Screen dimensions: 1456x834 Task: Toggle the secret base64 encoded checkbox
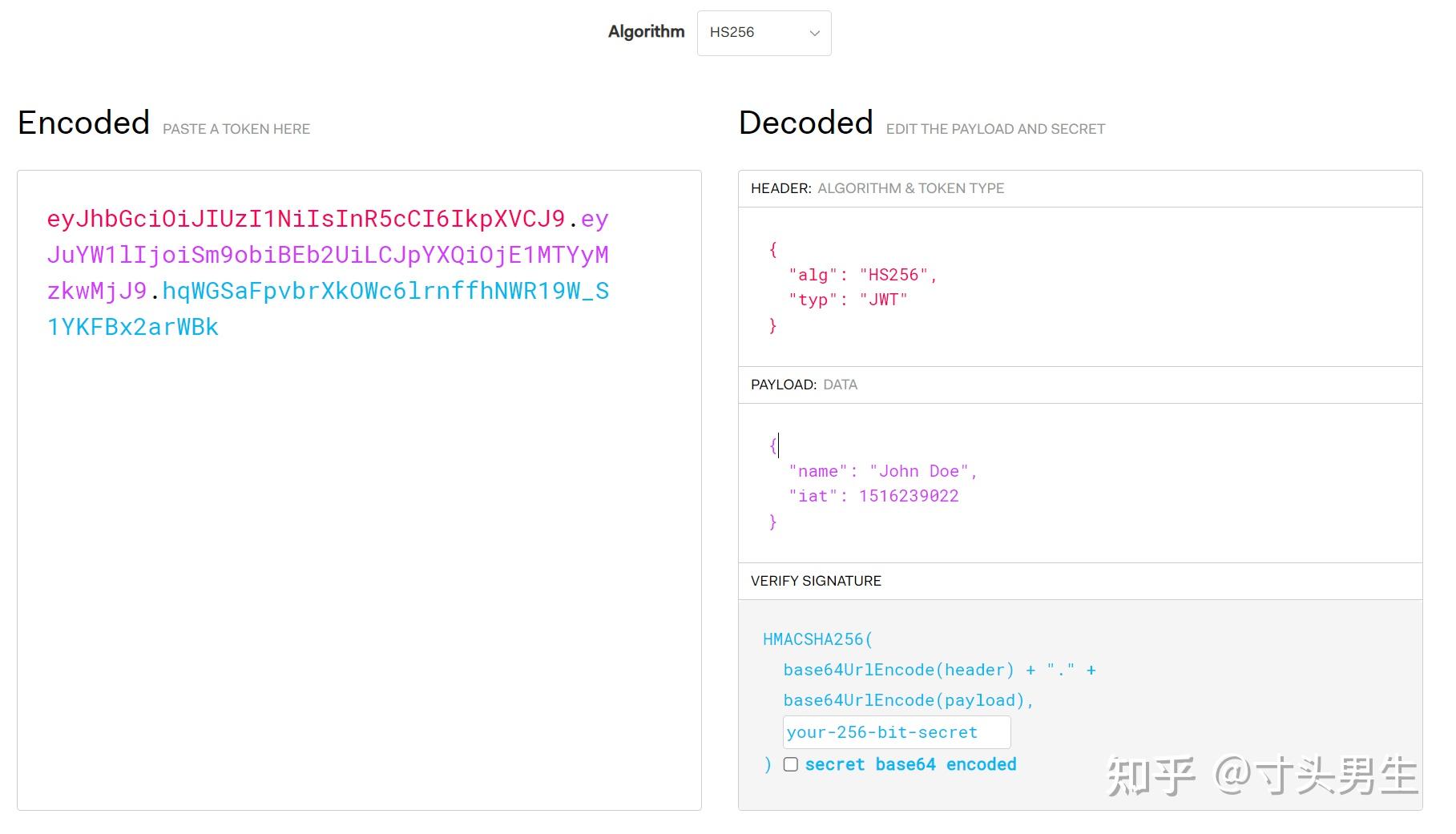point(791,764)
